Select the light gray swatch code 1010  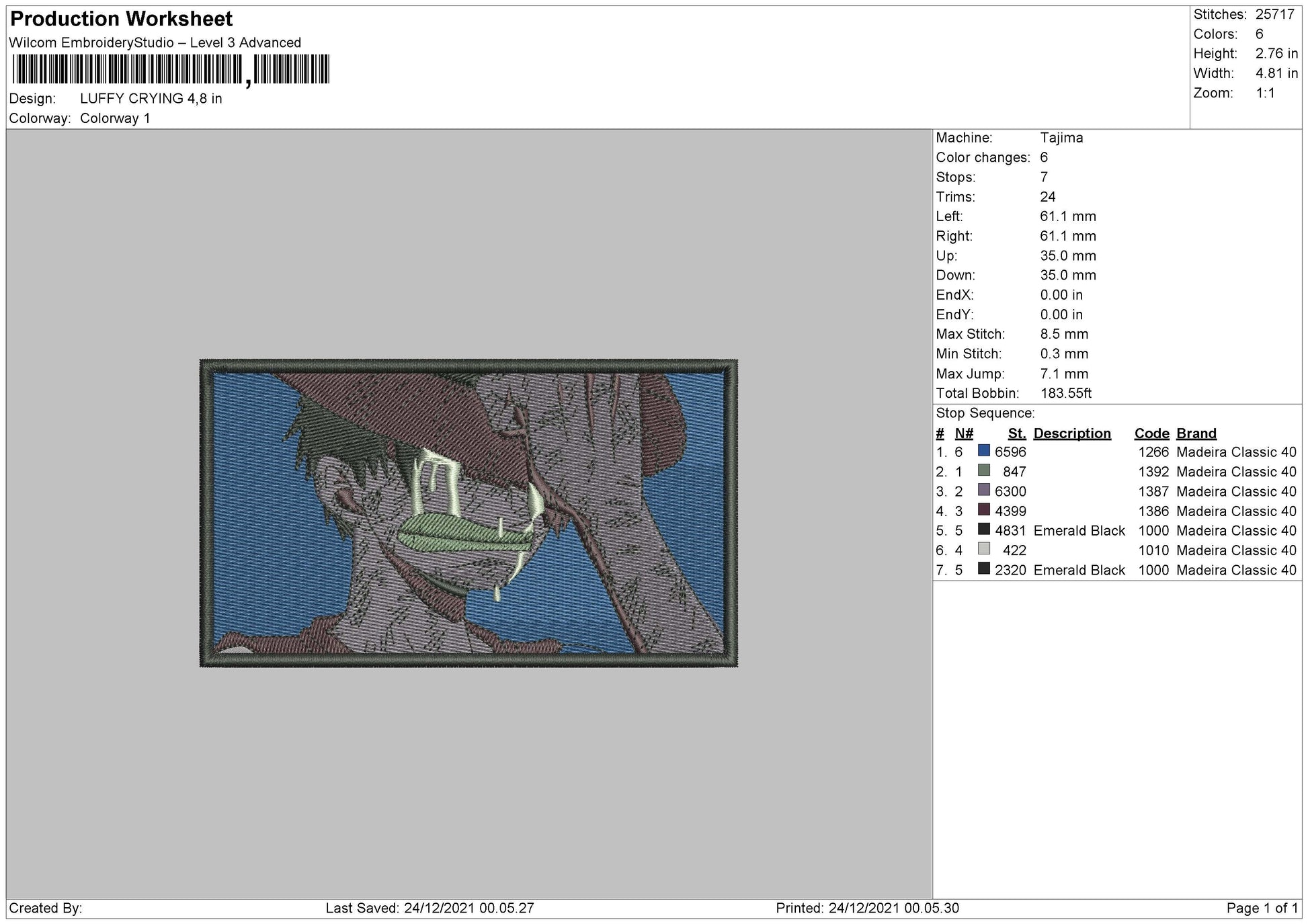[984, 549]
